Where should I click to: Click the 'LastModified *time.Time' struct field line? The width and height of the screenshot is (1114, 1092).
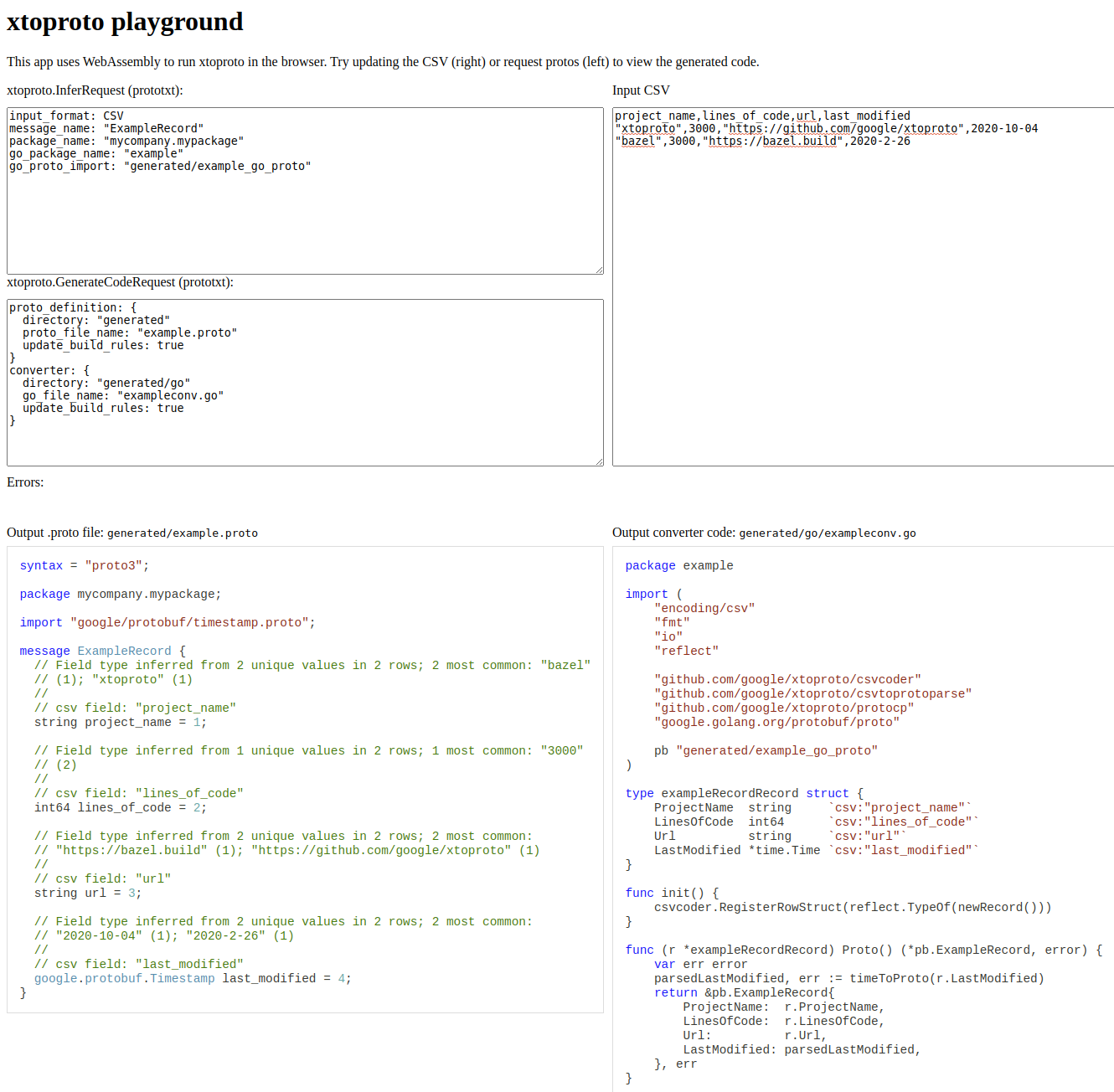817,851
